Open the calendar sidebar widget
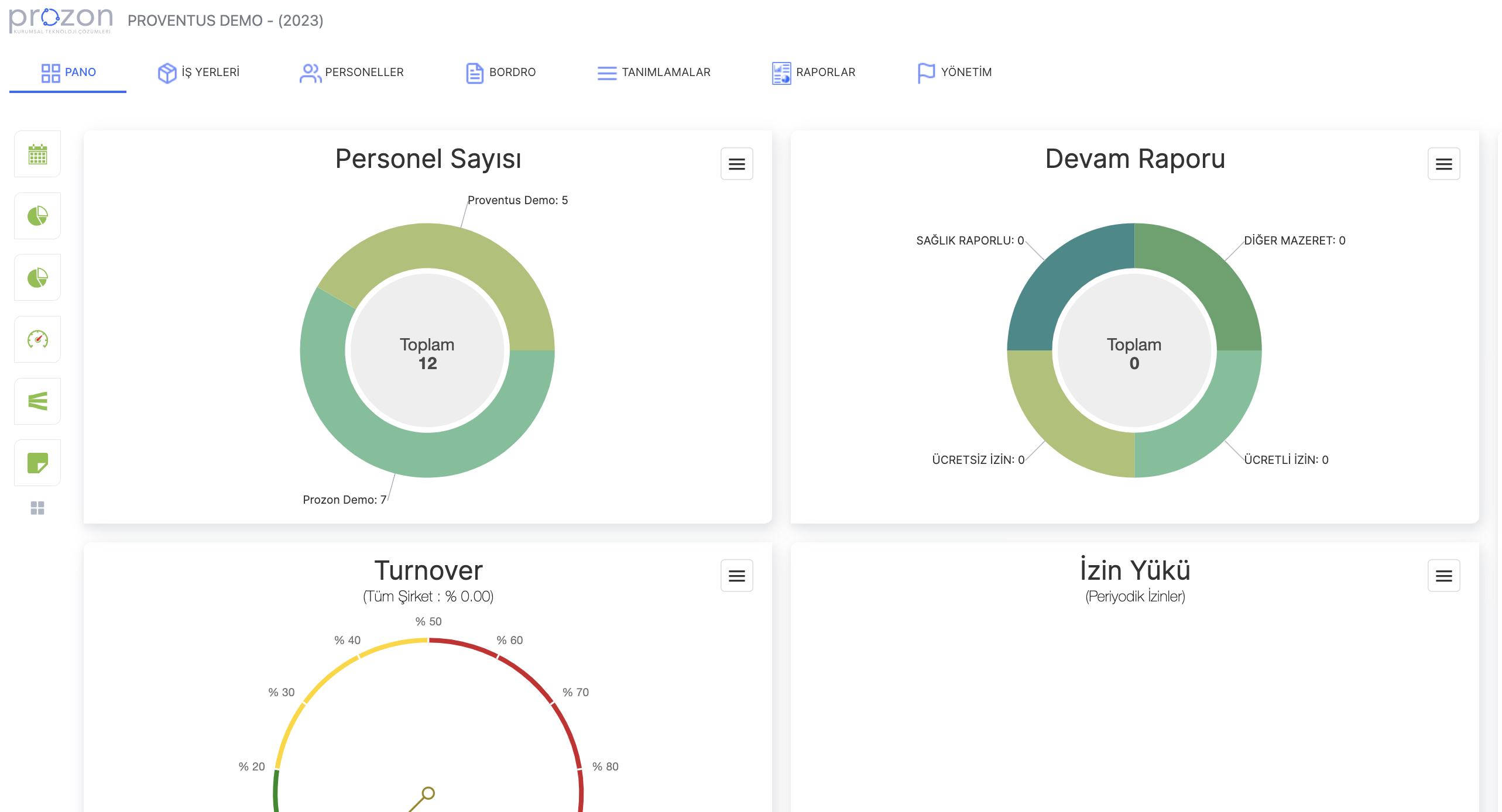 coord(37,154)
